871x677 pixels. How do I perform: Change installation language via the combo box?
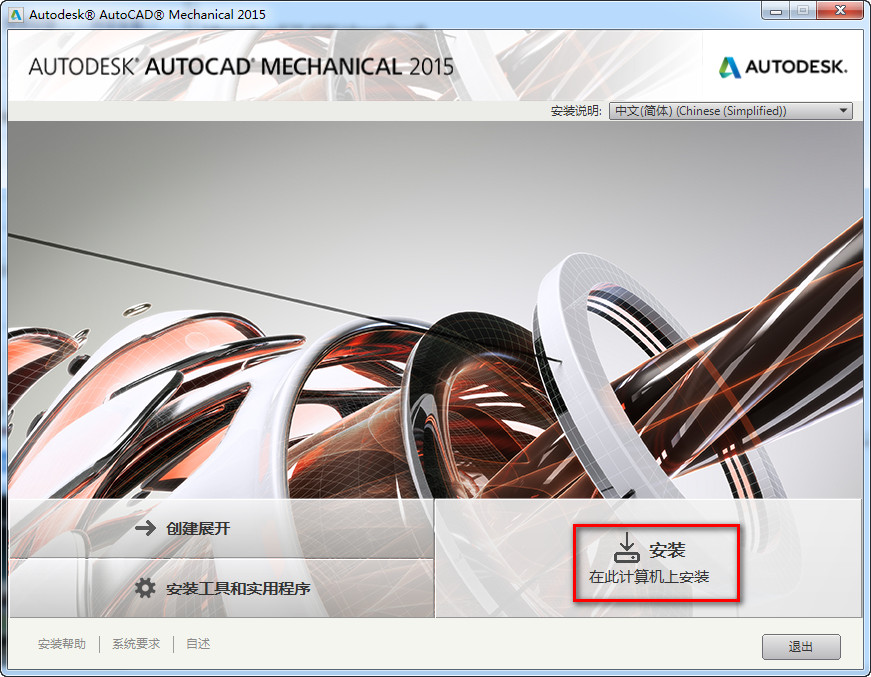(x=730, y=110)
